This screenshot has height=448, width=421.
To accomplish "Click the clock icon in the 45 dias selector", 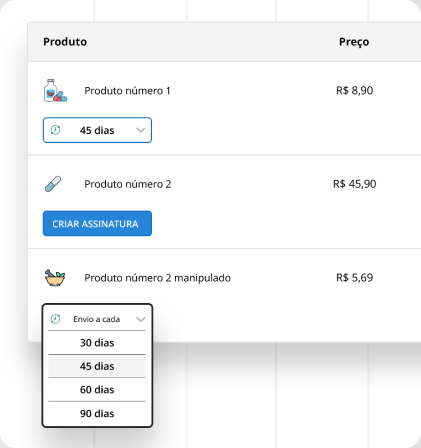I will tap(55, 130).
